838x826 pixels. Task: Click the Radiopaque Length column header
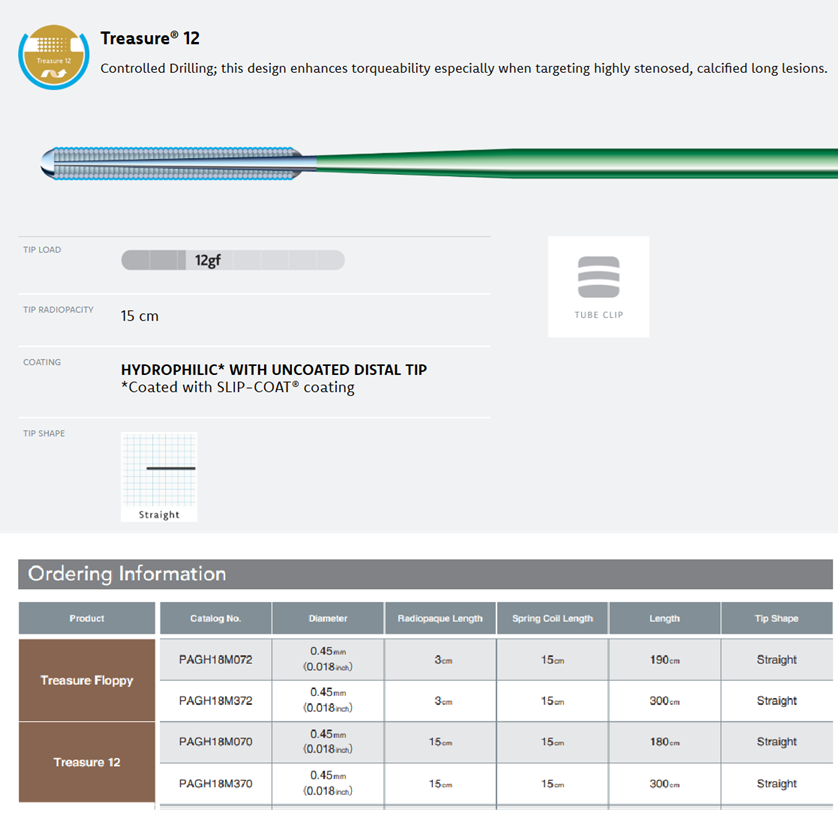pyautogui.click(x=440, y=618)
